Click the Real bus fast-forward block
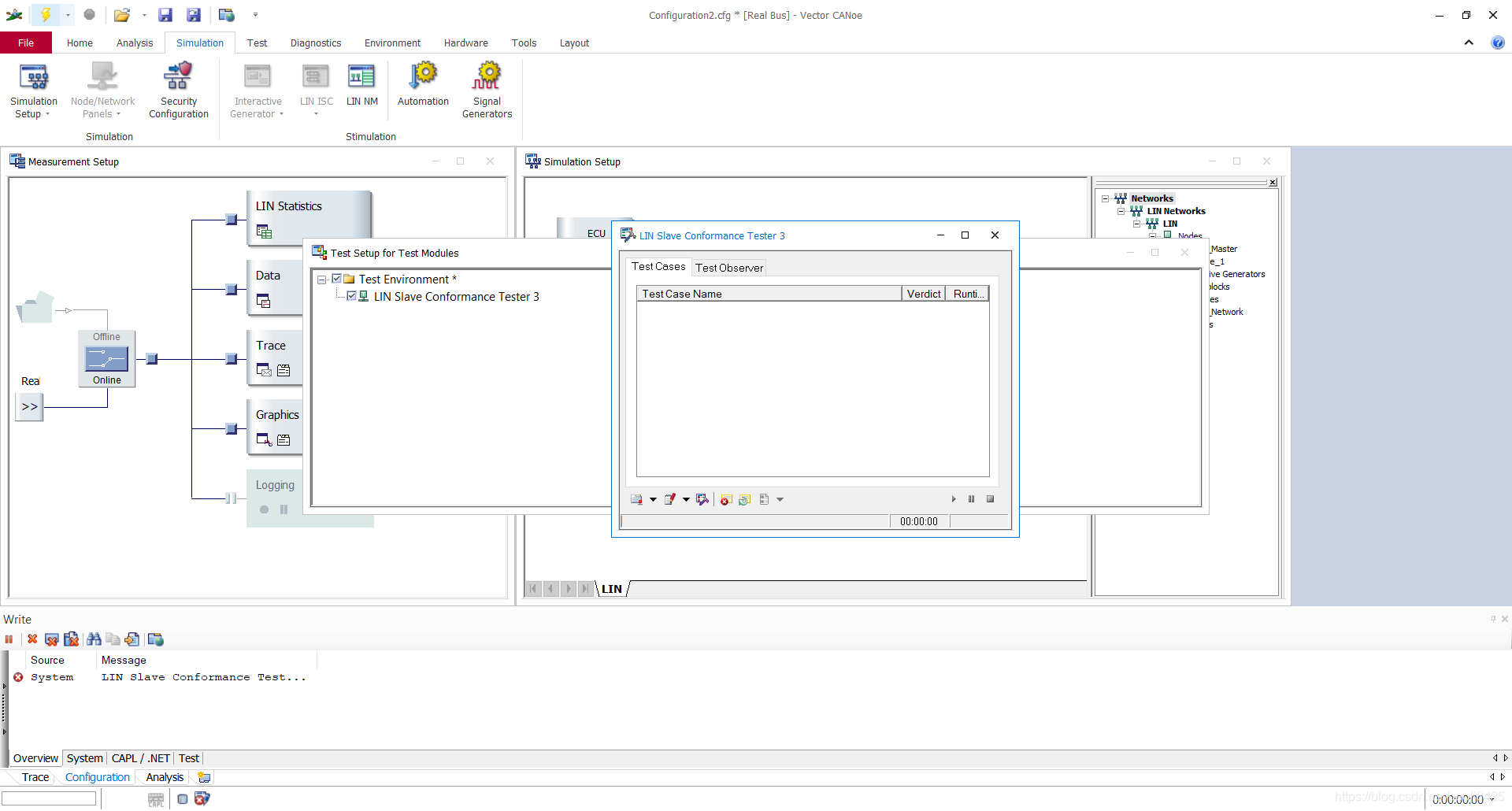 (x=30, y=406)
